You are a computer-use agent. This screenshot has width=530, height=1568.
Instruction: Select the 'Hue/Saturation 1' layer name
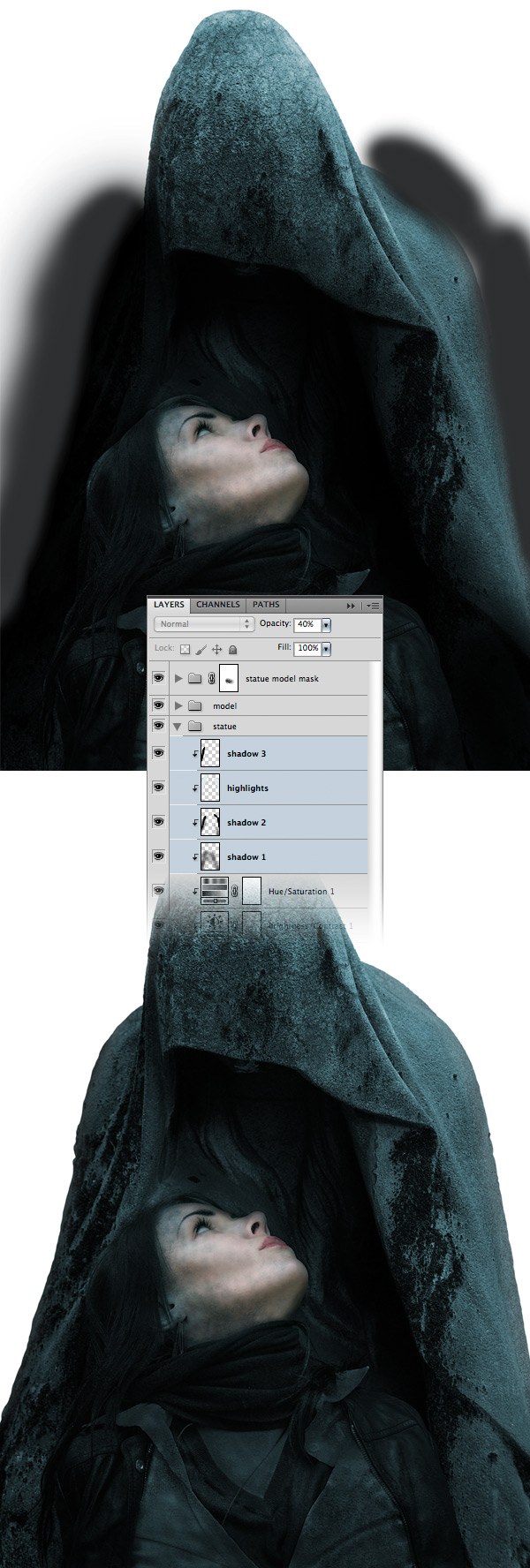(301, 893)
